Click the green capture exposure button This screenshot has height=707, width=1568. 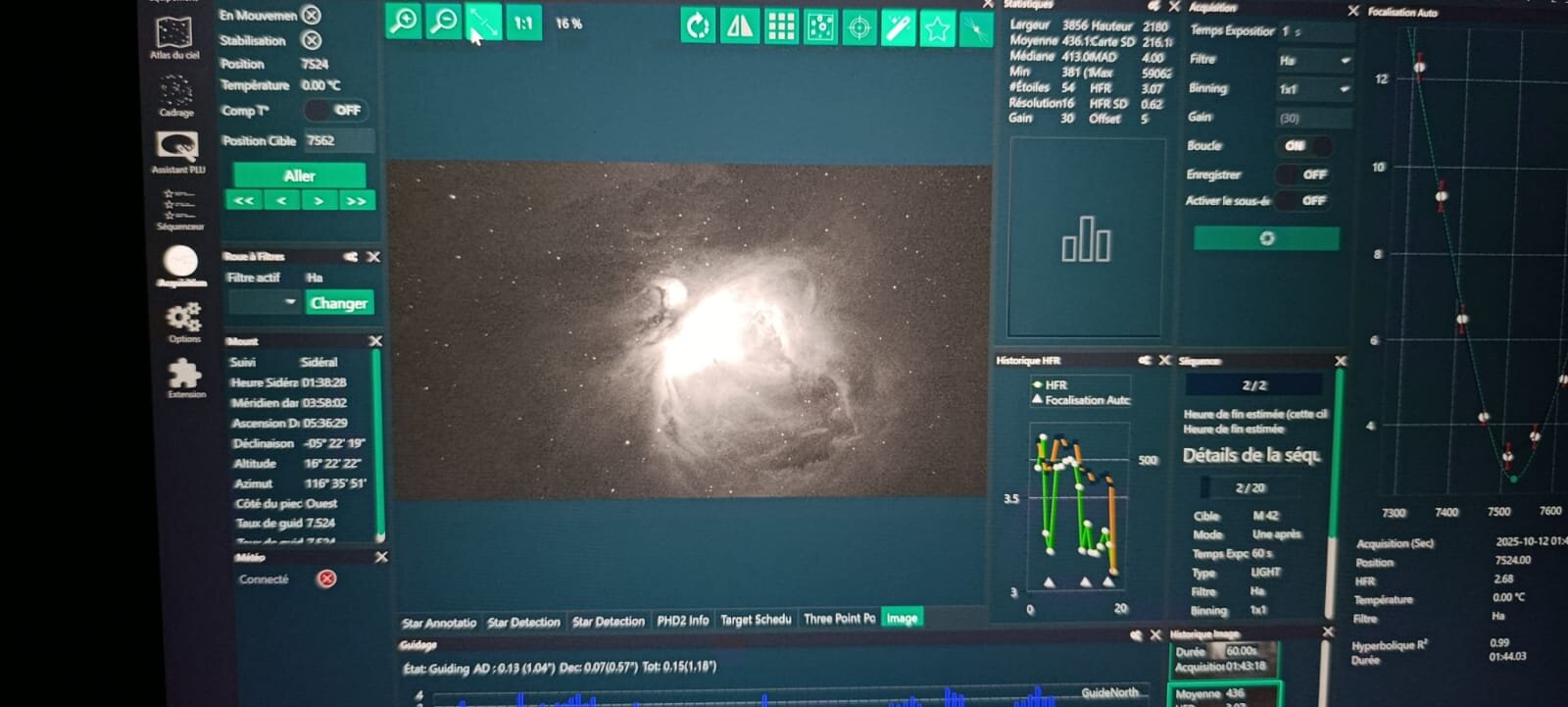click(1266, 238)
